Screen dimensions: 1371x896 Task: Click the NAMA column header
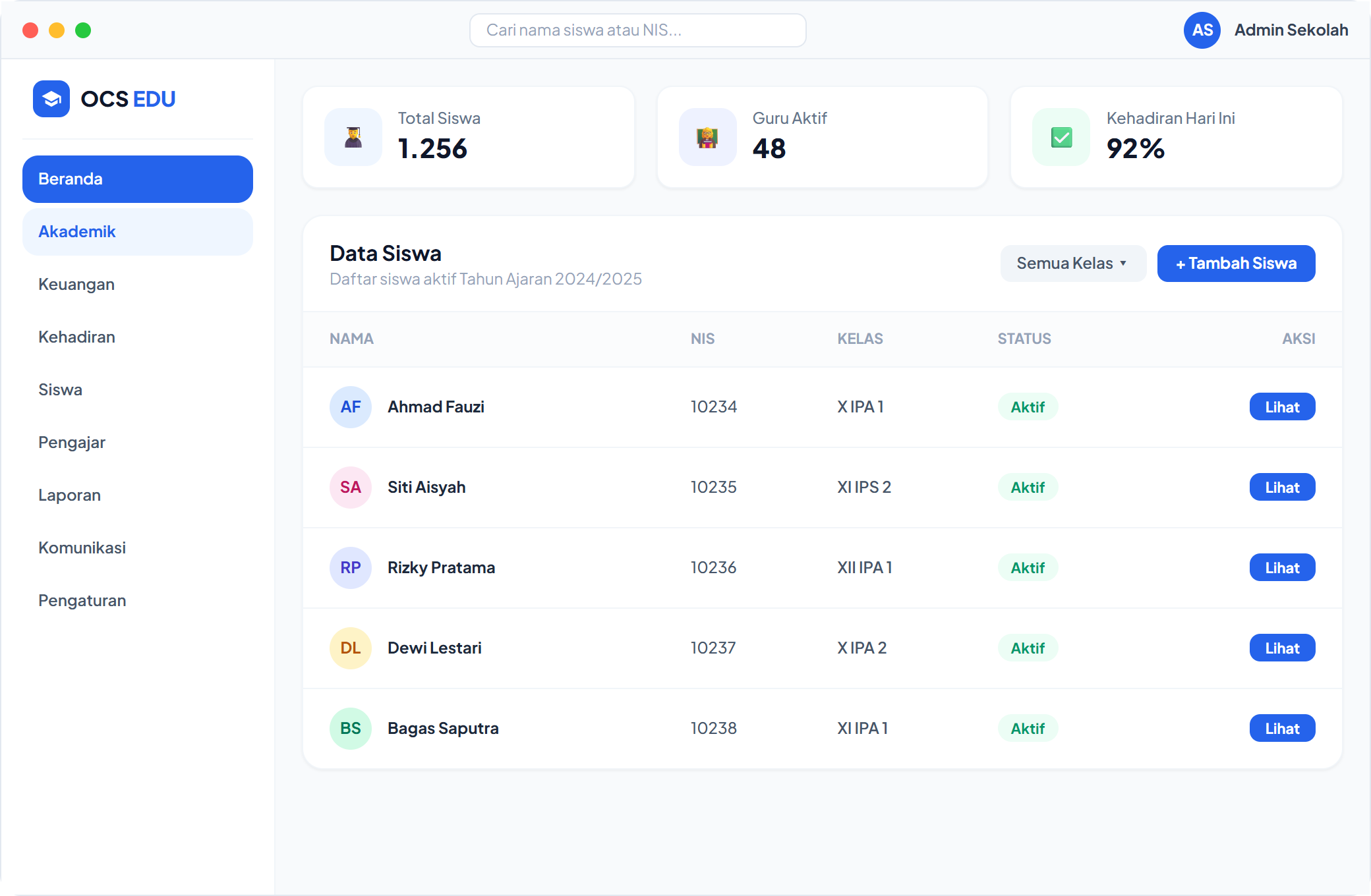tap(351, 339)
